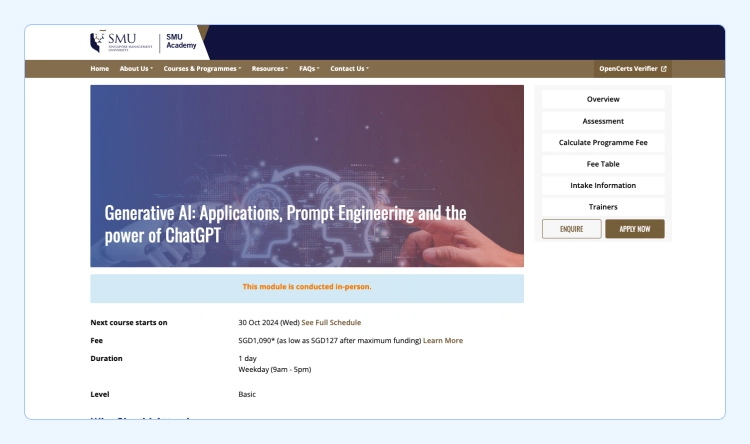The image size is (750, 444).
Task: Jump to the Trainers section
Action: coord(603,207)
